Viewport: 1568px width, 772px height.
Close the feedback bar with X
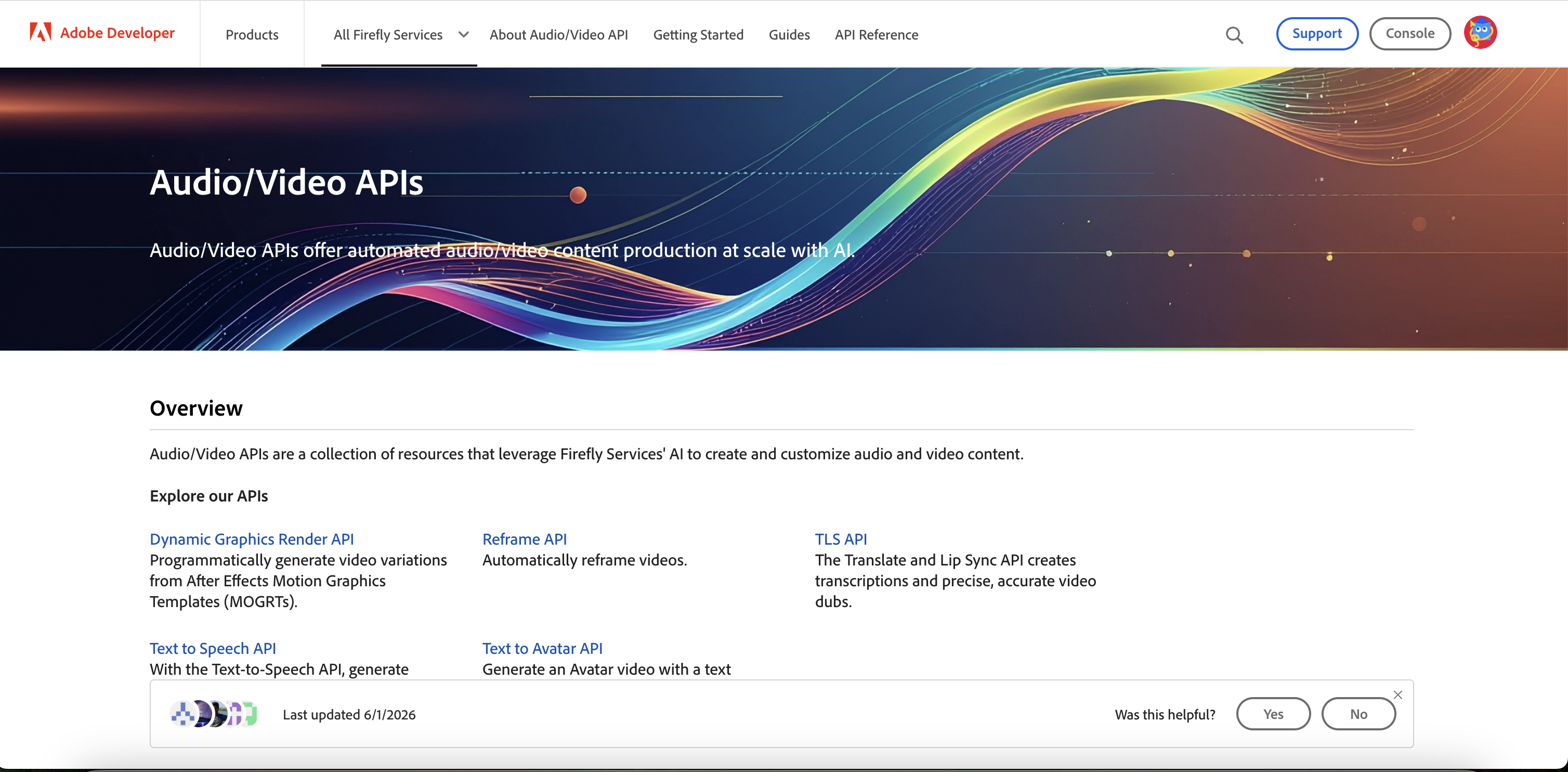1397,694
